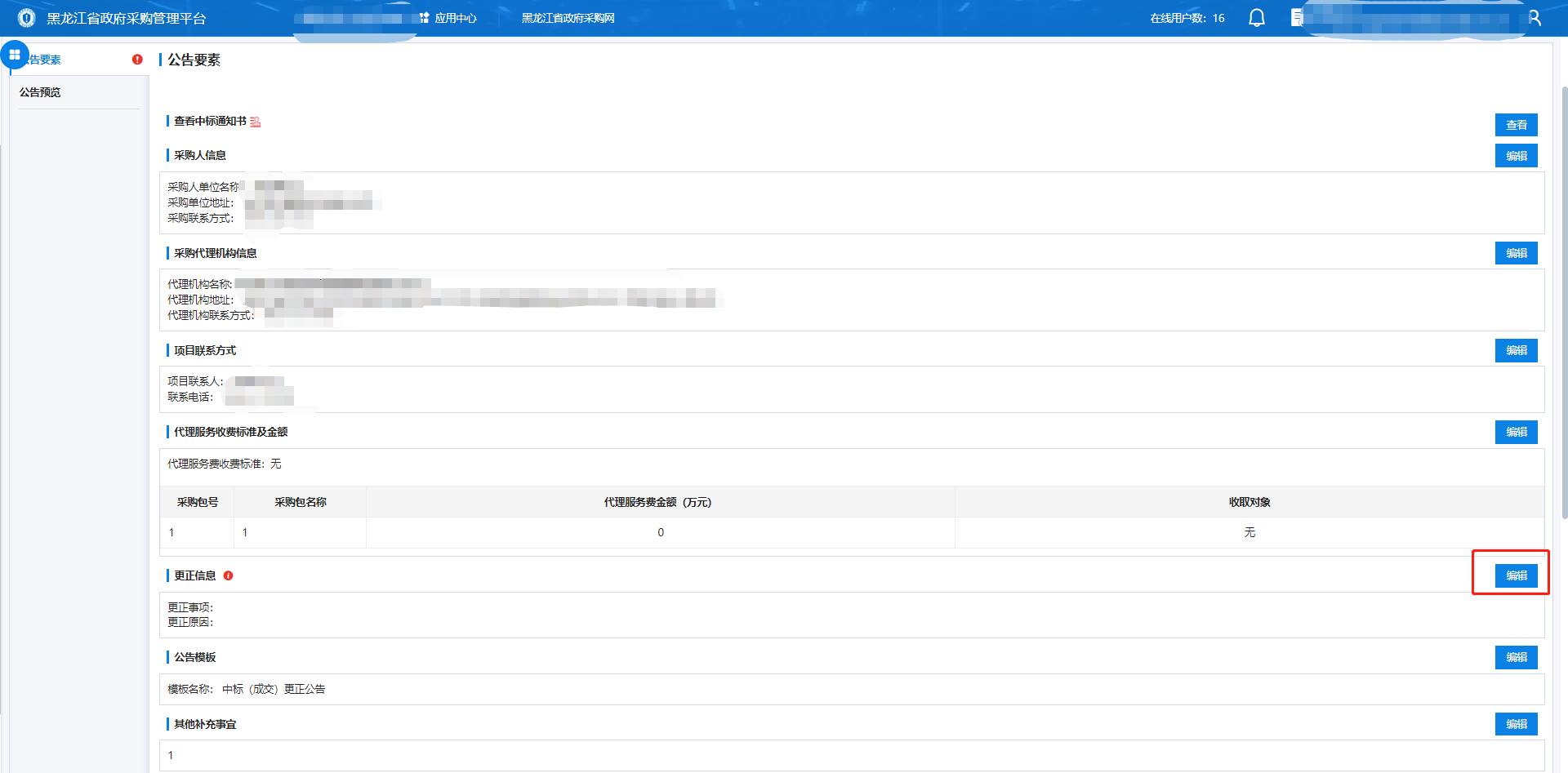The image size is (1568, 773).
Task: Edit the 更正信息 section
Action: pos(1517,575)
